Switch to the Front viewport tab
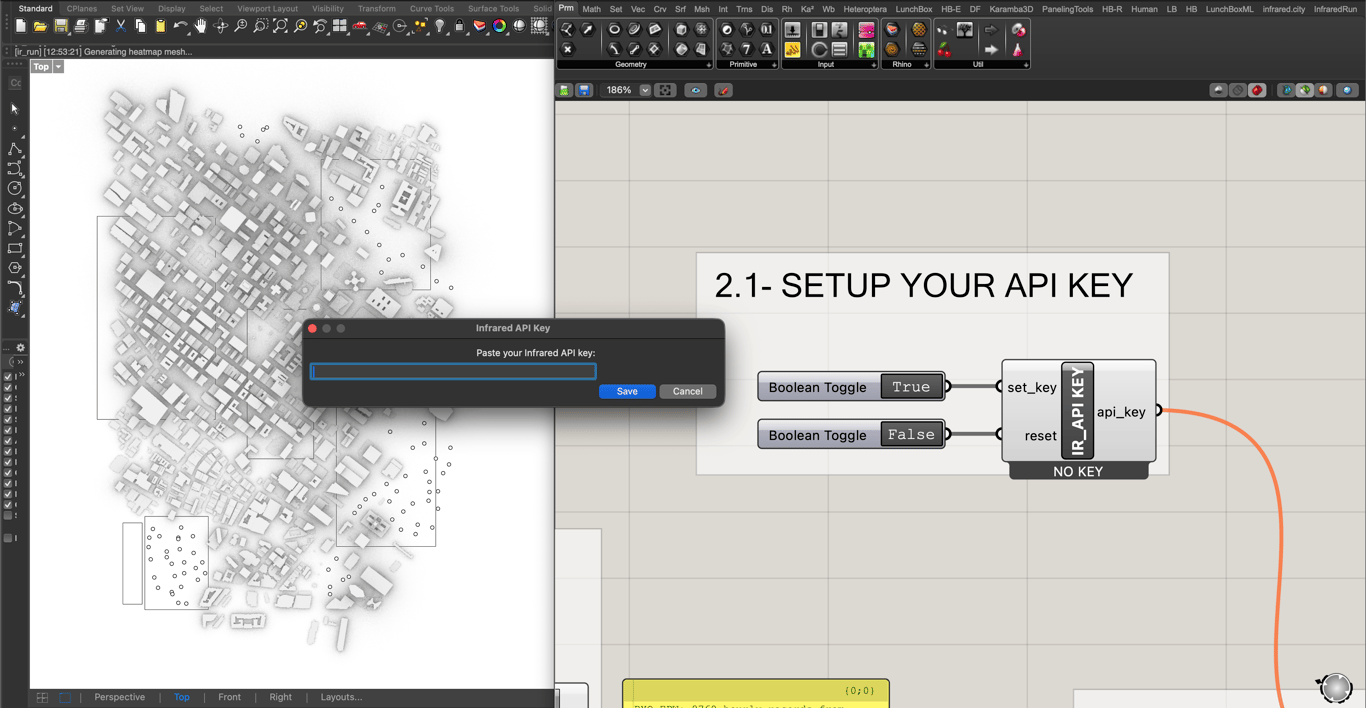The height and width of the screenshot is (708, 1366). 229,697
